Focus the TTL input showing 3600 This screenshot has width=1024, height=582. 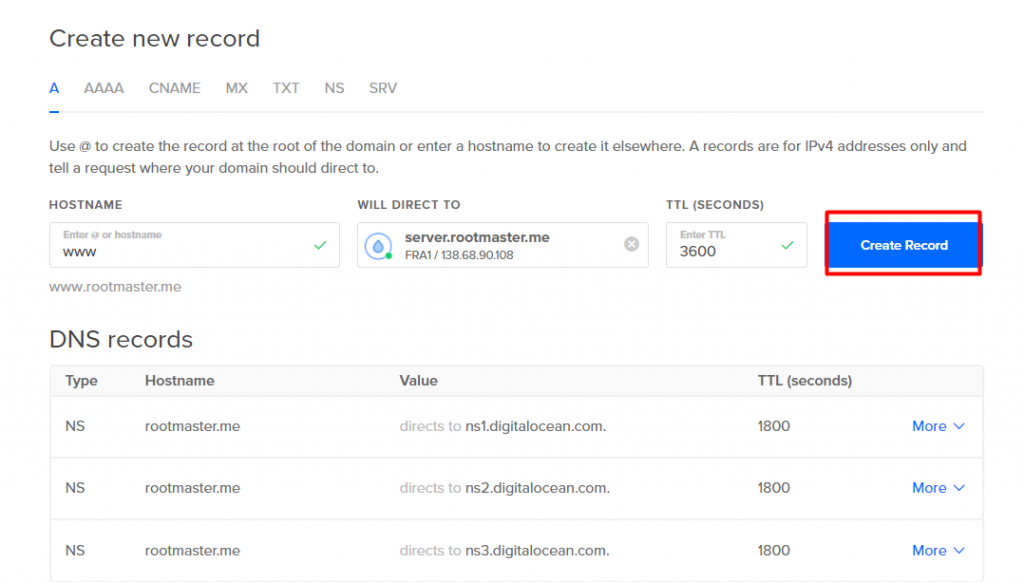click(736, 245)
